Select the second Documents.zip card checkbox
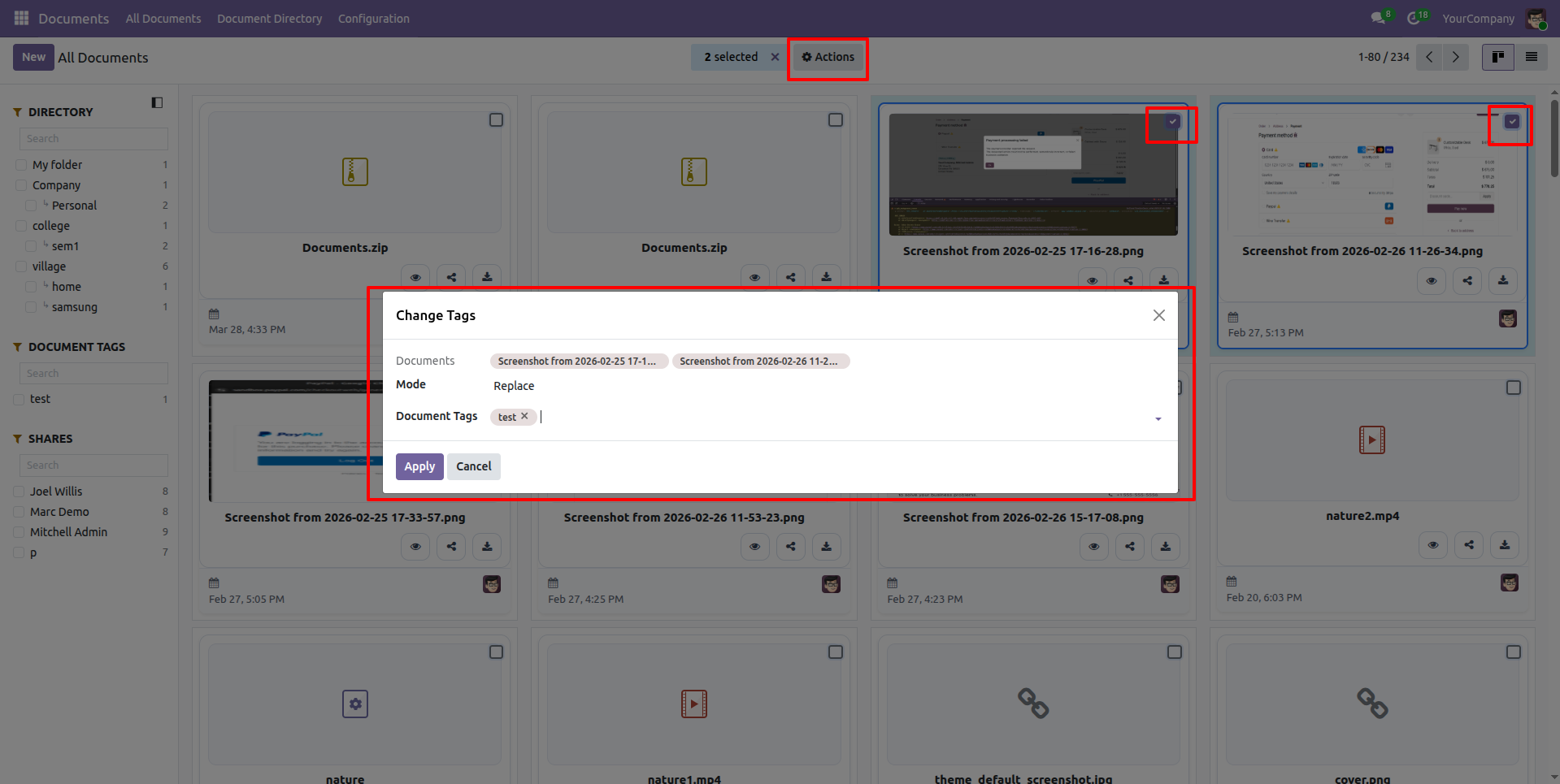This screenshot has width=1560, height=784. pos(835,120)
